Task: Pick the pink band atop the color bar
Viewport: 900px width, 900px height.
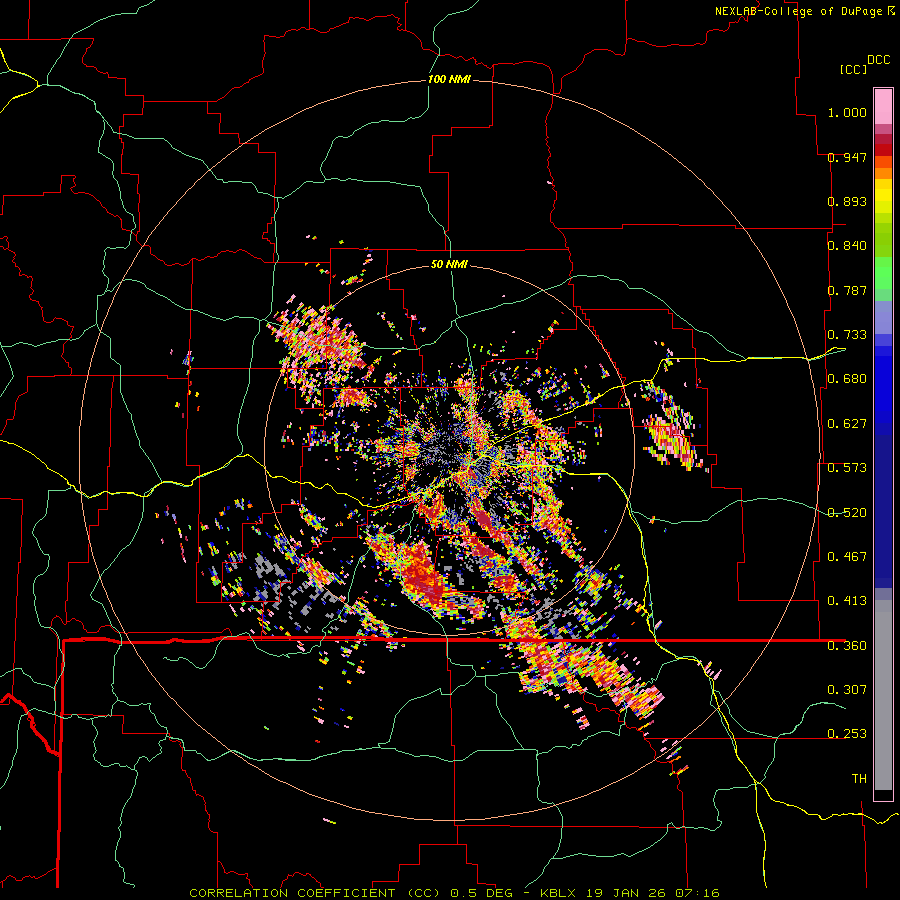Action: click(883, 106)
